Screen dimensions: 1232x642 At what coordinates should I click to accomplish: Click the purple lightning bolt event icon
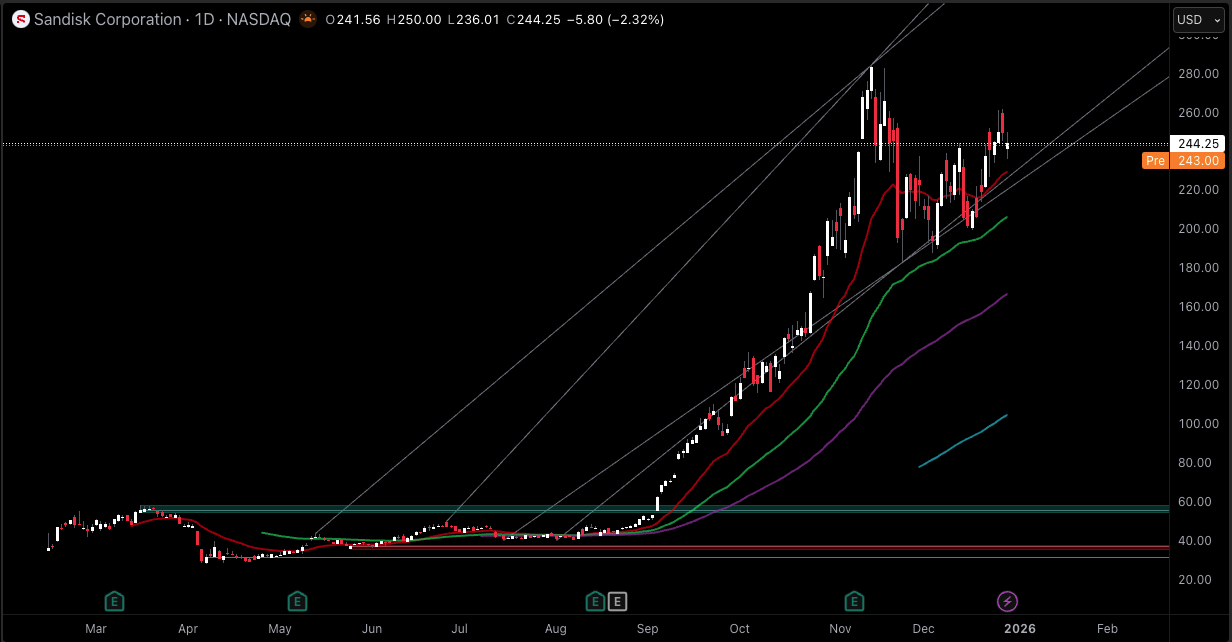pos(1007,601)
